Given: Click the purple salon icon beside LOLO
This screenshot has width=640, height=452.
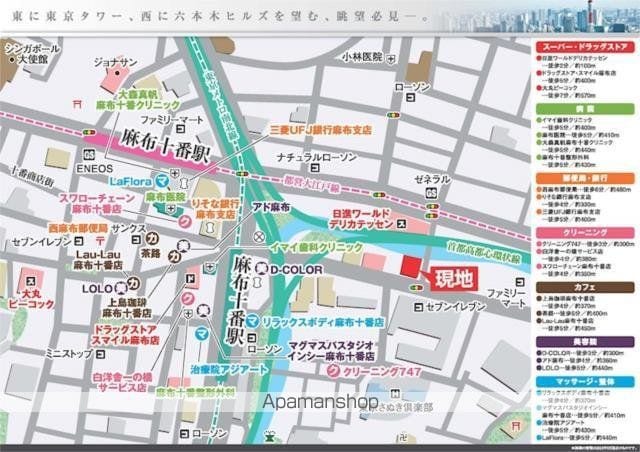Looking at the screenshot, I should click(x=121, y=288).
